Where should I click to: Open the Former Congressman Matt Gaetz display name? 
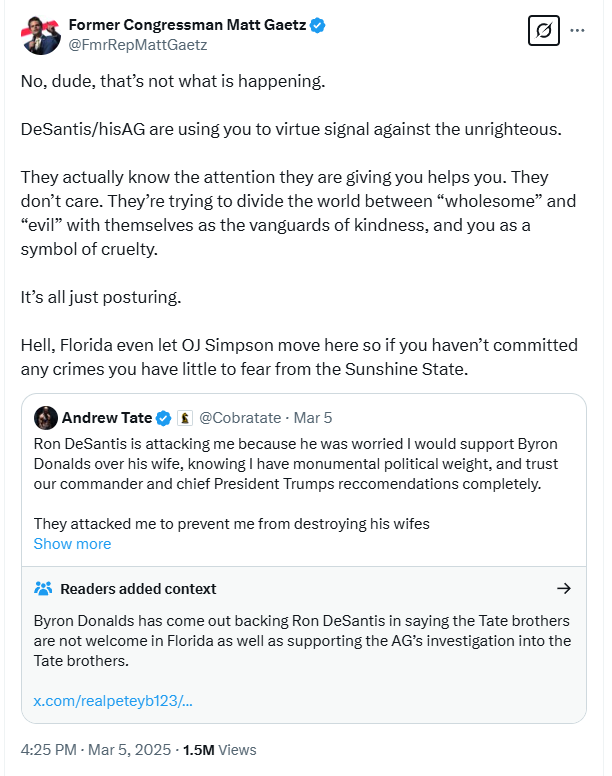click(x=186, y=25)
